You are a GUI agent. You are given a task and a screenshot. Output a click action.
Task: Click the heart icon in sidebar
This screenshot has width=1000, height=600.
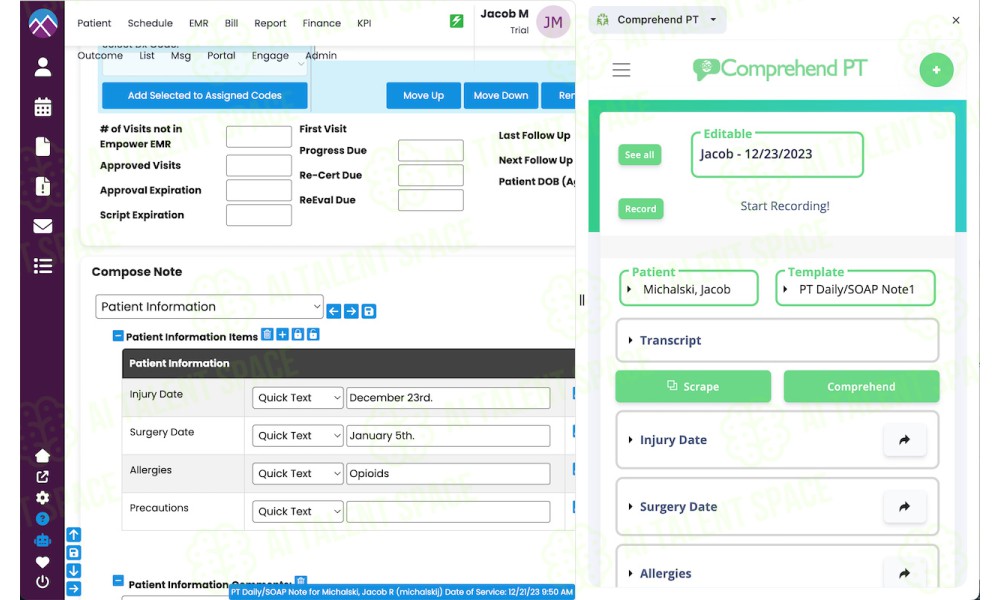[x=42, y=562]
